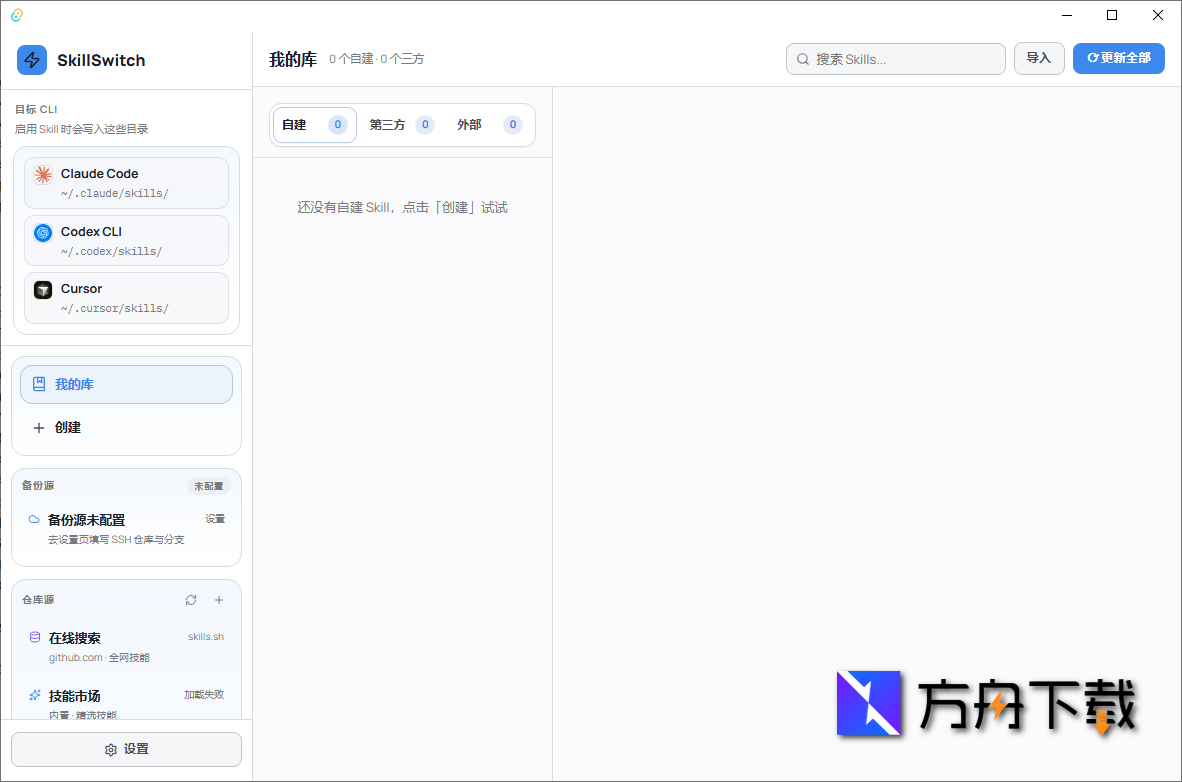Click the plus icon to add a repository source
Screen dimensions: 1182x782
click(x=219, y=599)
